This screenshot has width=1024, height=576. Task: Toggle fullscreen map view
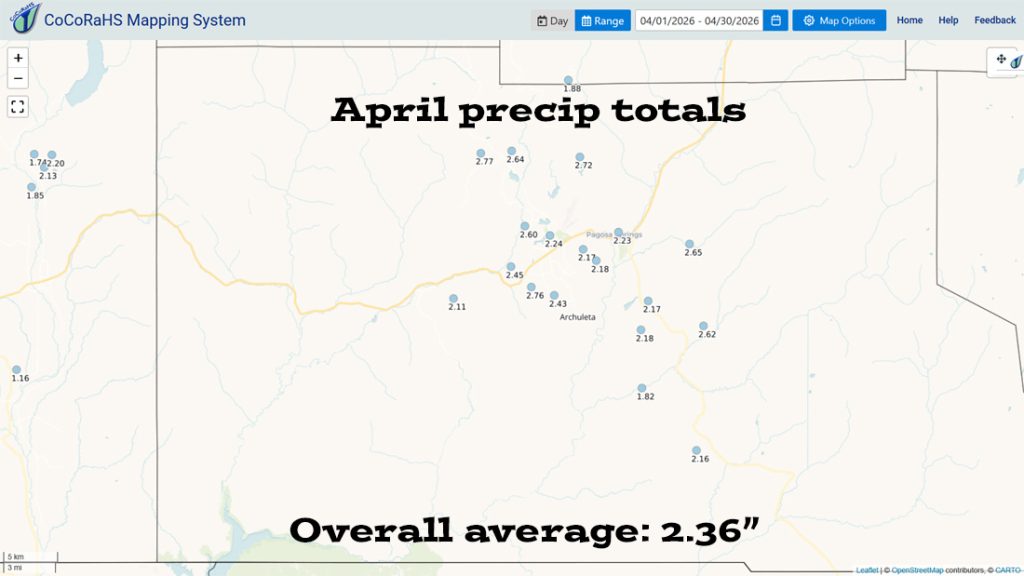[18, 106]
